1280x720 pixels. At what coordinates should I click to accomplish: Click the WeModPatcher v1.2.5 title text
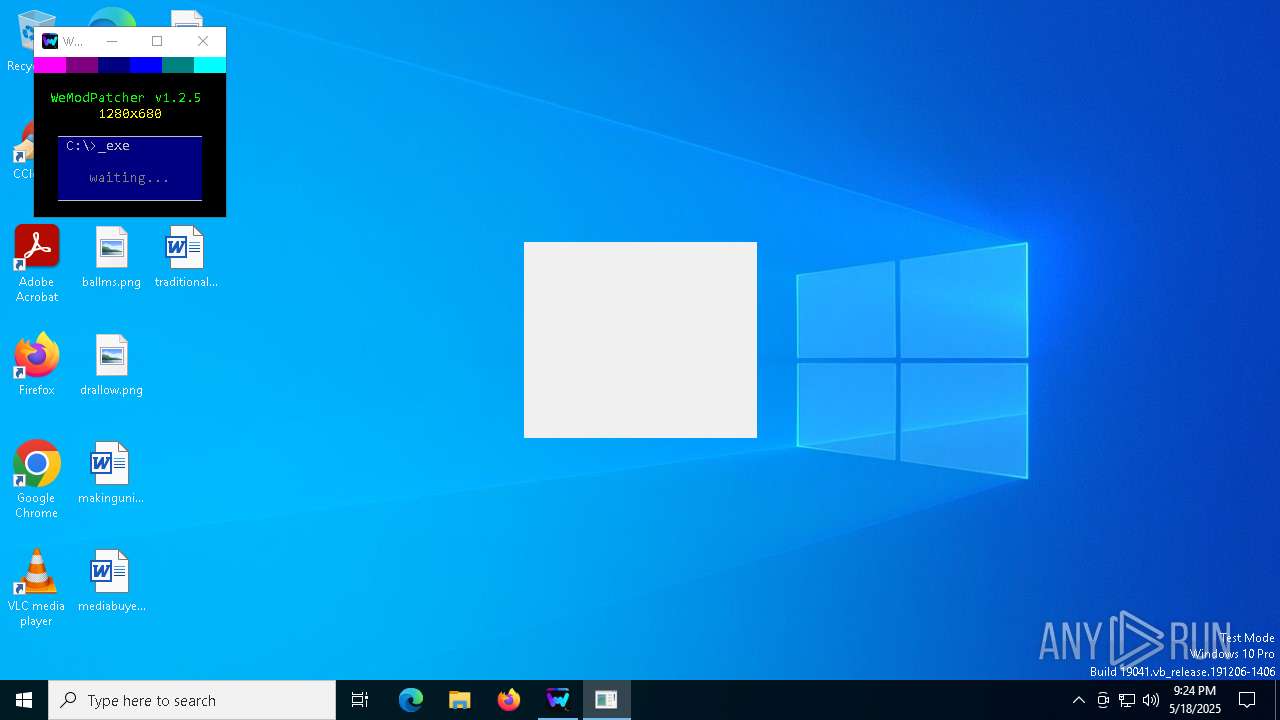[126, 98]
